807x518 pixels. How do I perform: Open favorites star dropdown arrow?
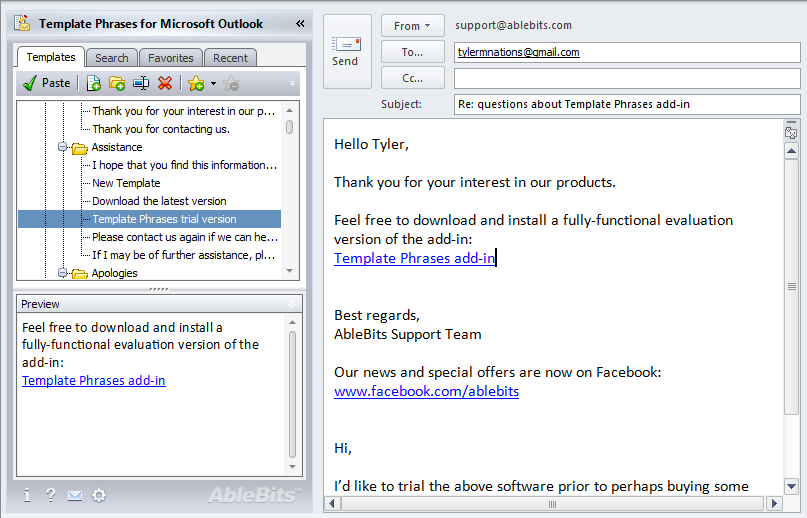213,83
